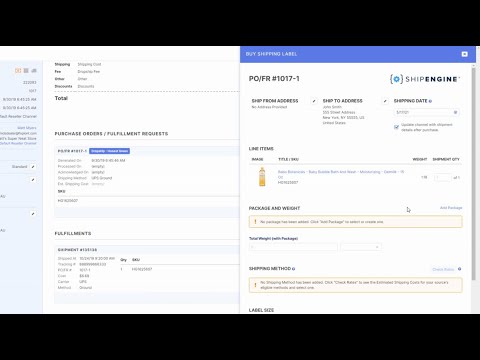
Task: Click the Ground method value in shipment
Action: pos(86,287)
